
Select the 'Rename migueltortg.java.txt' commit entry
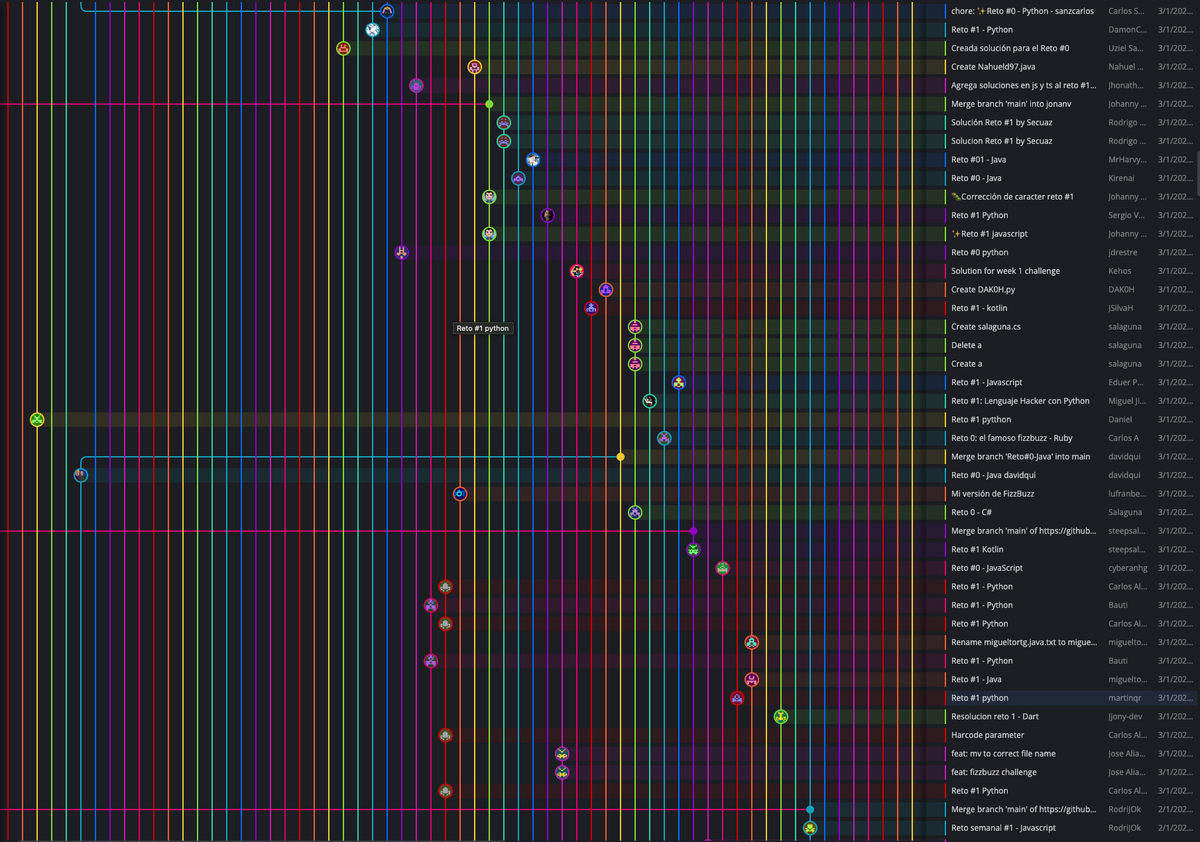1022,642
